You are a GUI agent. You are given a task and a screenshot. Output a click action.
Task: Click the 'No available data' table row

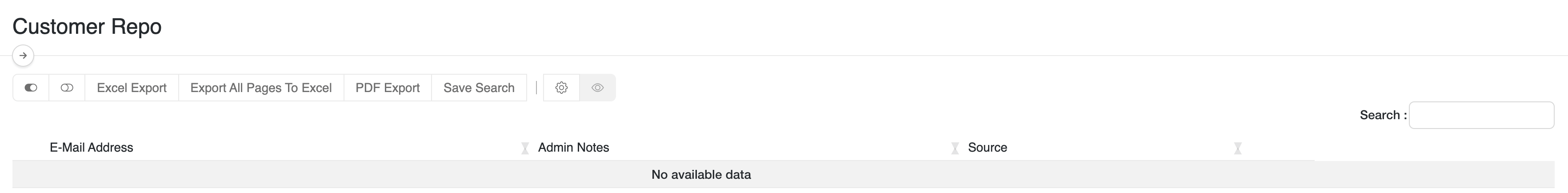click(x=700, y=175)
